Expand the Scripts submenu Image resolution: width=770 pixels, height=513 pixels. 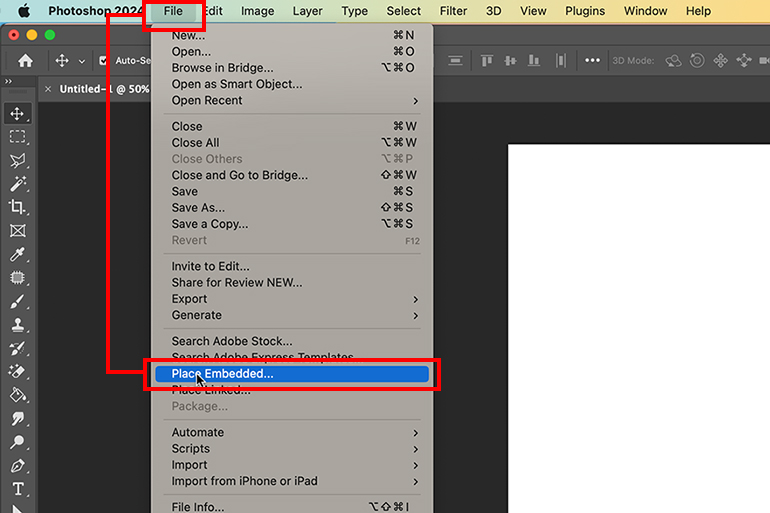coord(293,449)
